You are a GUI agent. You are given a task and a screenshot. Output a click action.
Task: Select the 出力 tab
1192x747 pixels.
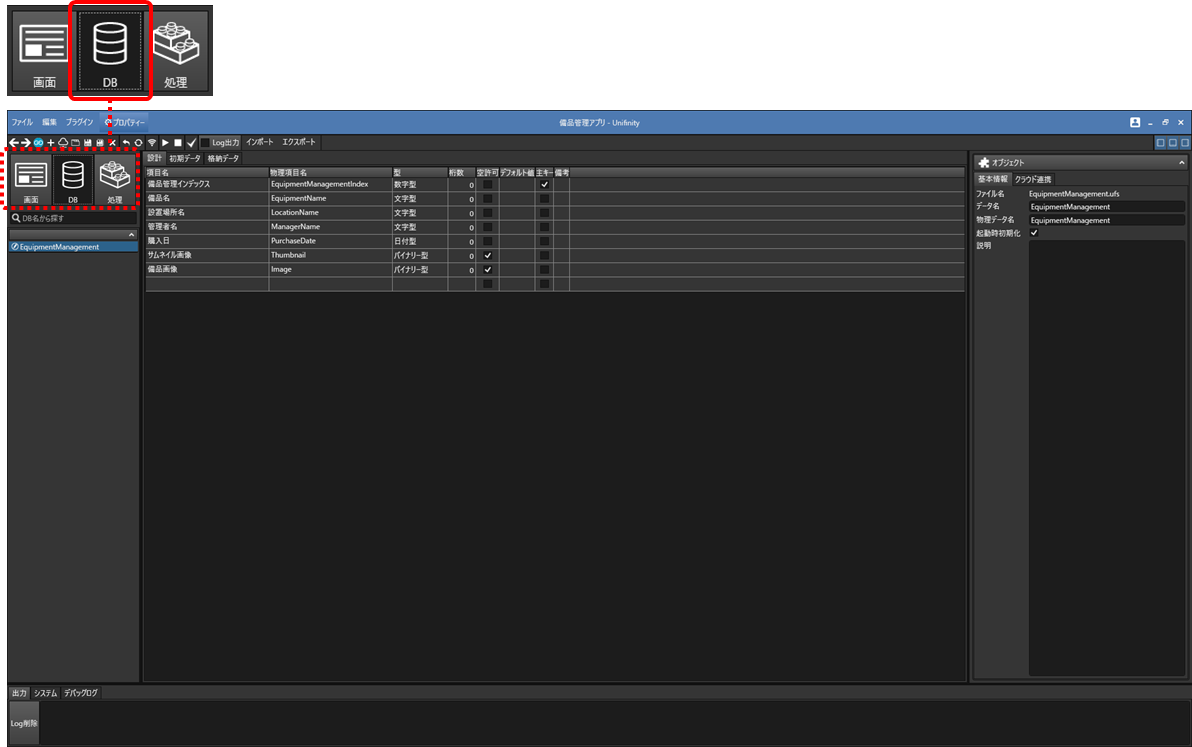tap(19, 693)
